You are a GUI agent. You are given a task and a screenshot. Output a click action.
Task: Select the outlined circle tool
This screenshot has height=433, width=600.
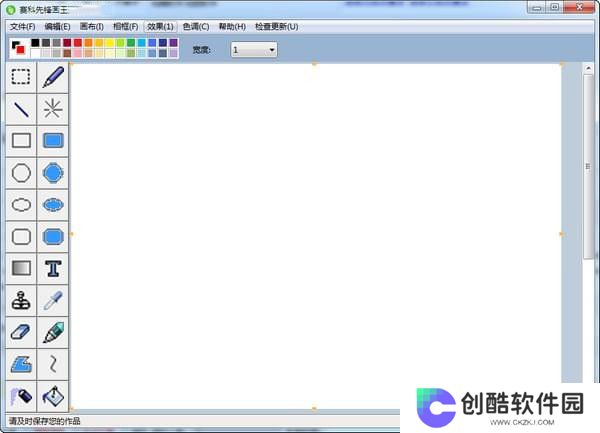tap(21, 173)
